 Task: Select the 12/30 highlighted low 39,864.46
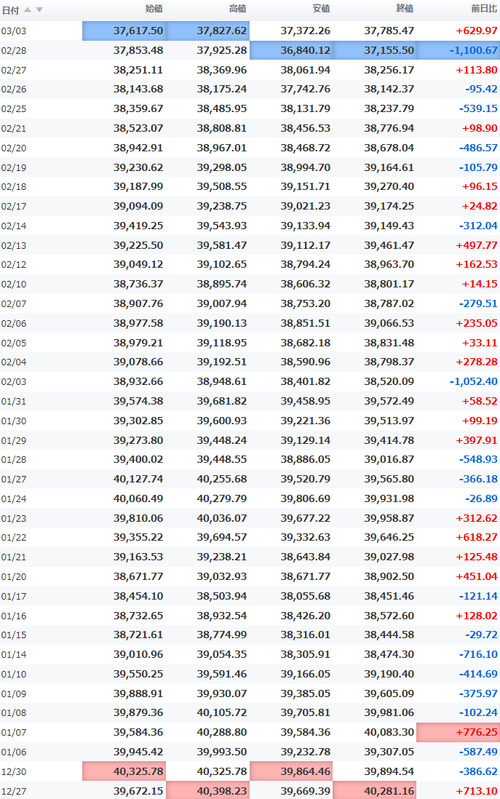(x=292, y=771)
